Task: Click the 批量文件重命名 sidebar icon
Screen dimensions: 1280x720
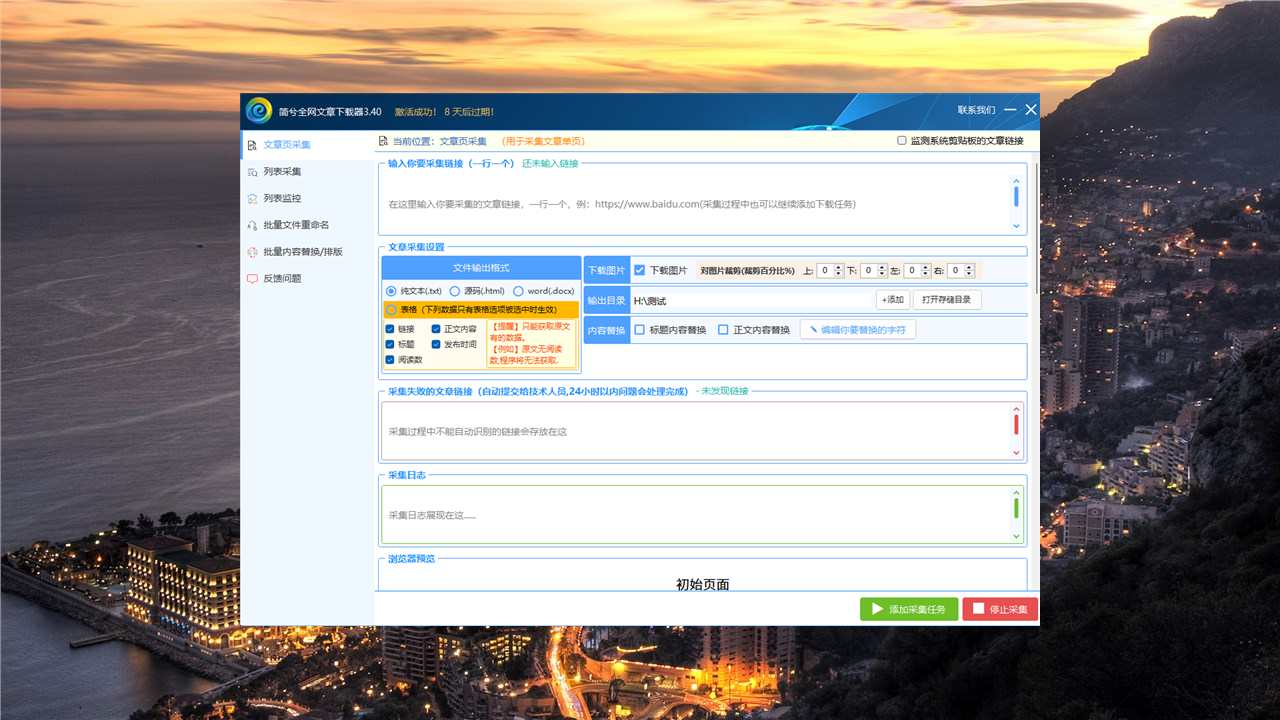Action: tap(253, 226)
